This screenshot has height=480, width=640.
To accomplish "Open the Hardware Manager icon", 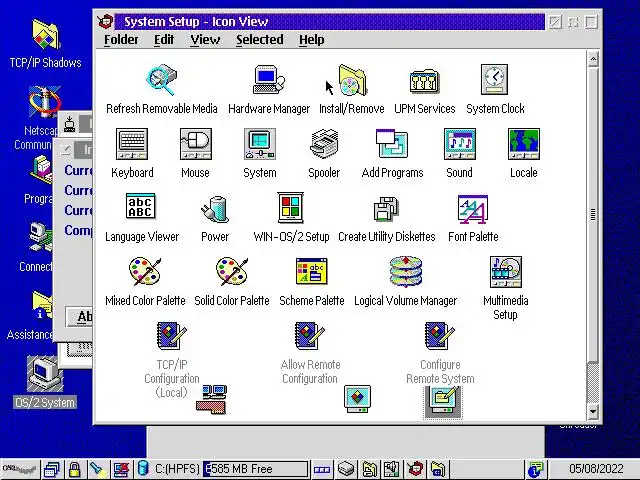I will [x=269, y=80].
